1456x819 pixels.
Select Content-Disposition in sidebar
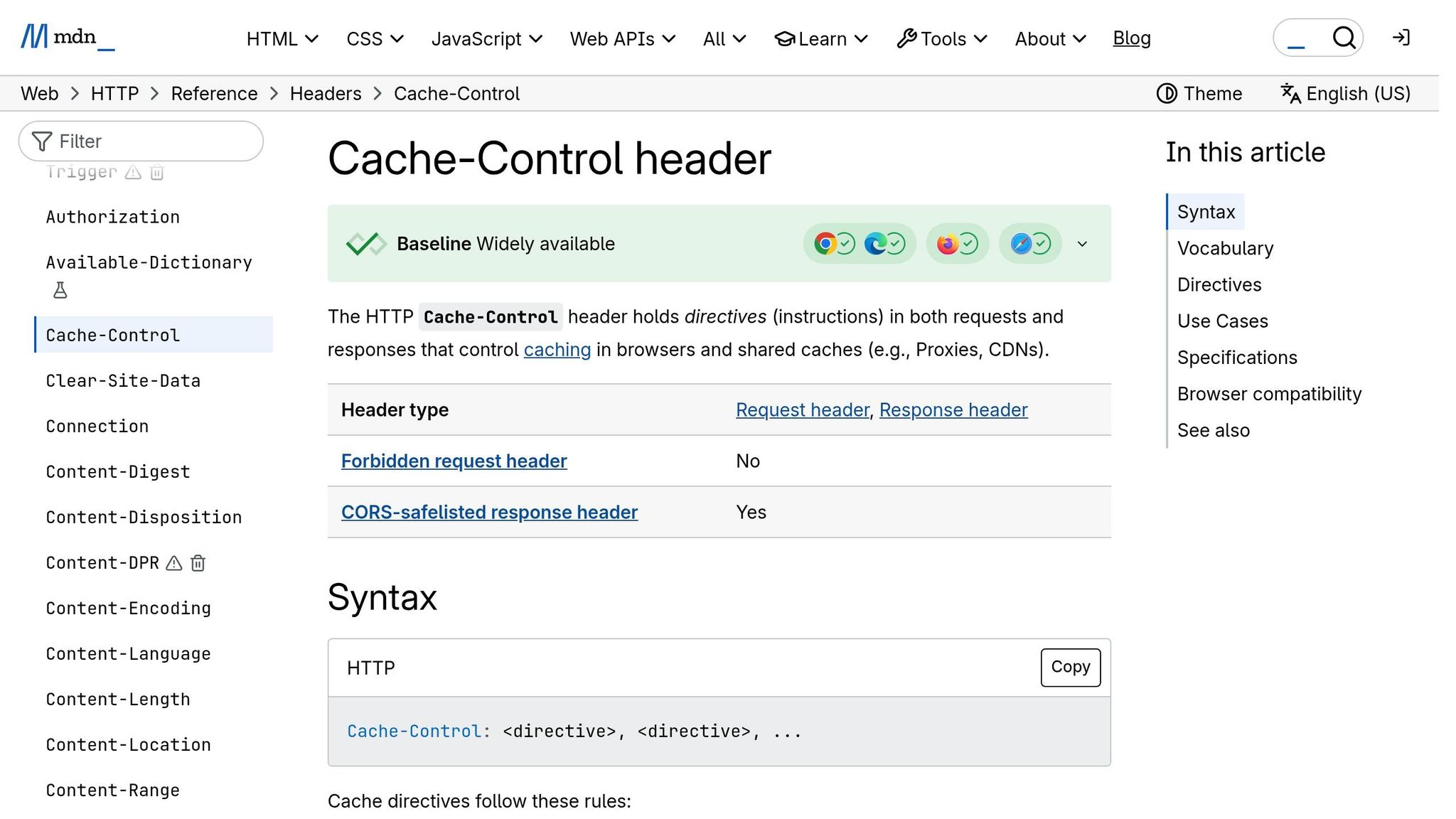pyautogui.click(x=144, y=518)
